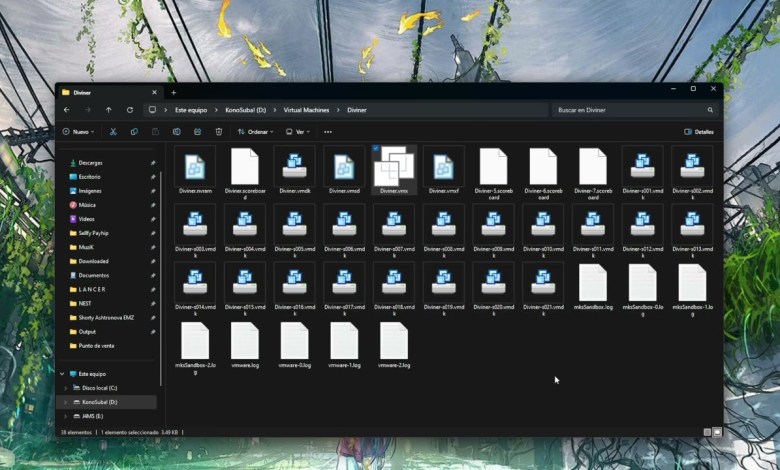This screenshot has width=780, height=470.
Task: Select Diviner-s021.vmdk disk icon
Action: tap(543, 282)
